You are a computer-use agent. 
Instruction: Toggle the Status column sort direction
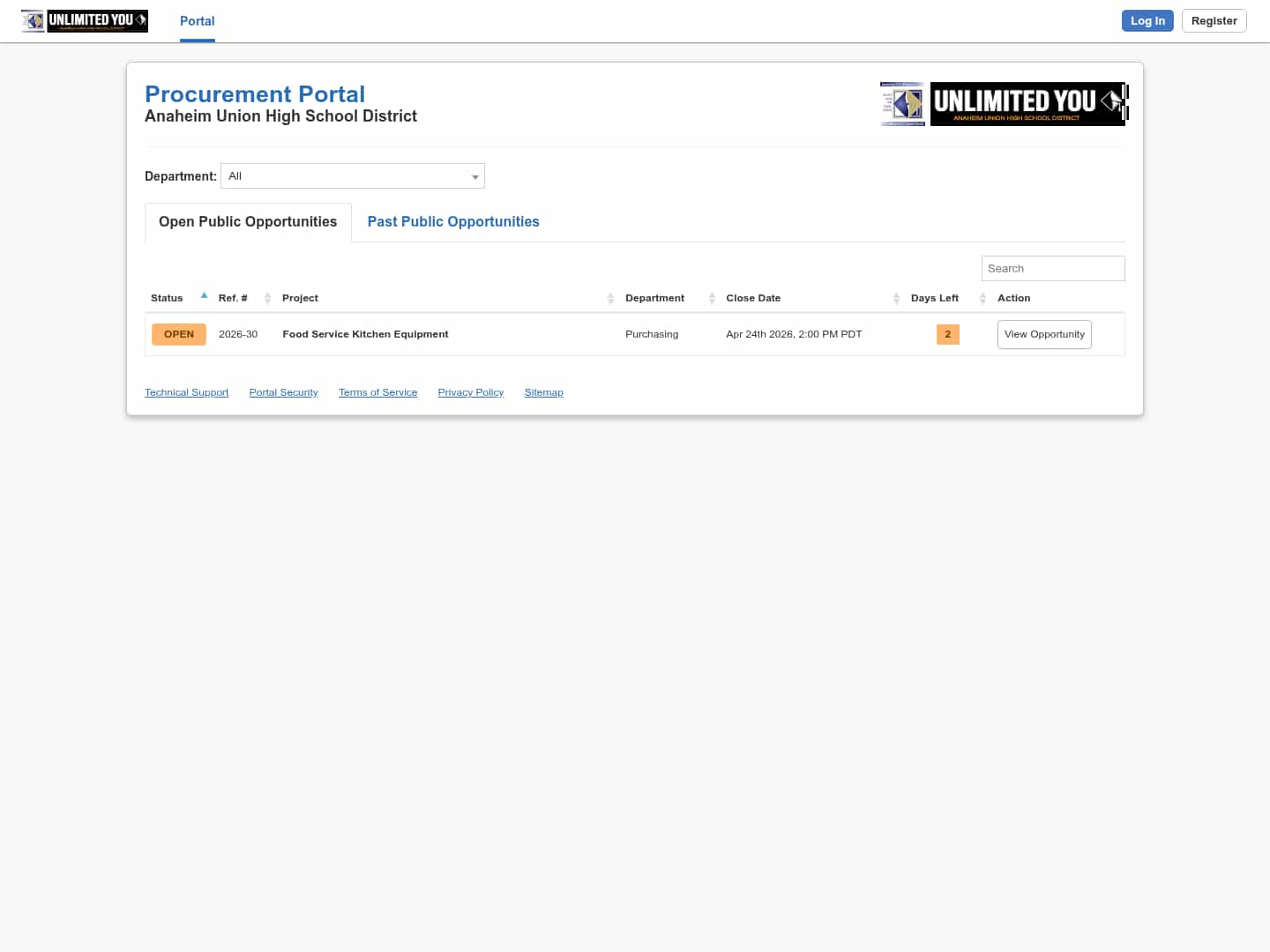pyautogui.click(x=204, y=295)
